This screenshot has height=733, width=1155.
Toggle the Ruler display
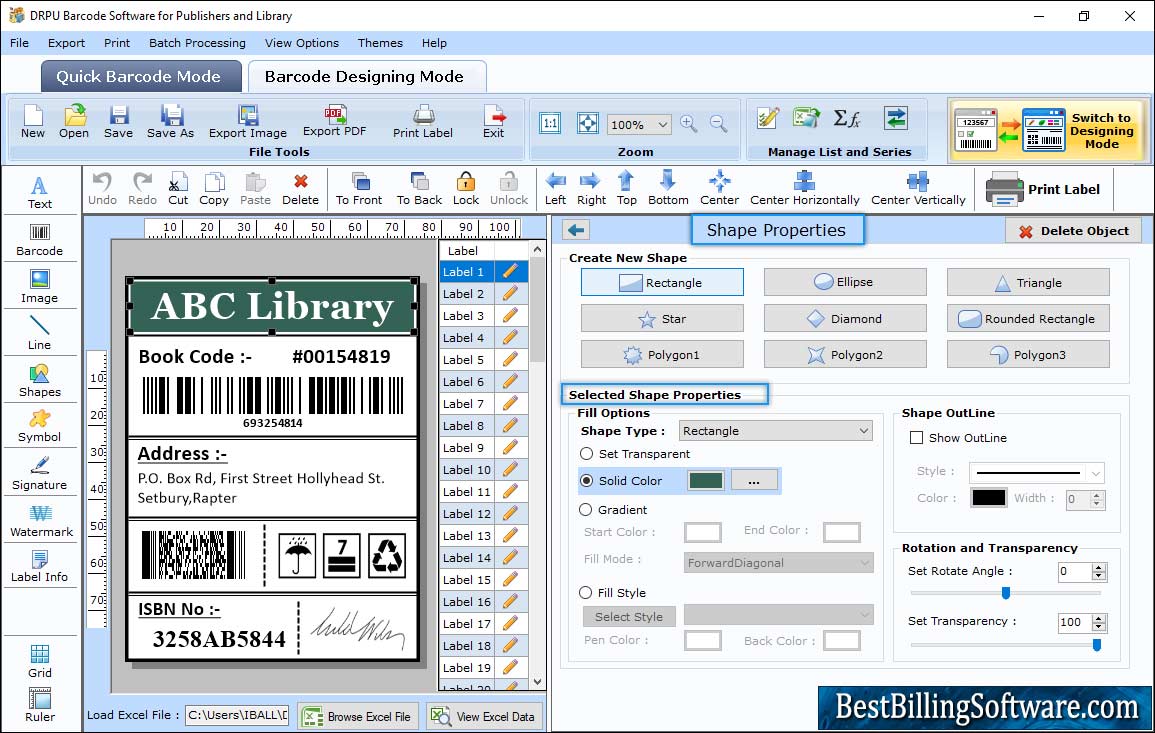pos(40,705)
